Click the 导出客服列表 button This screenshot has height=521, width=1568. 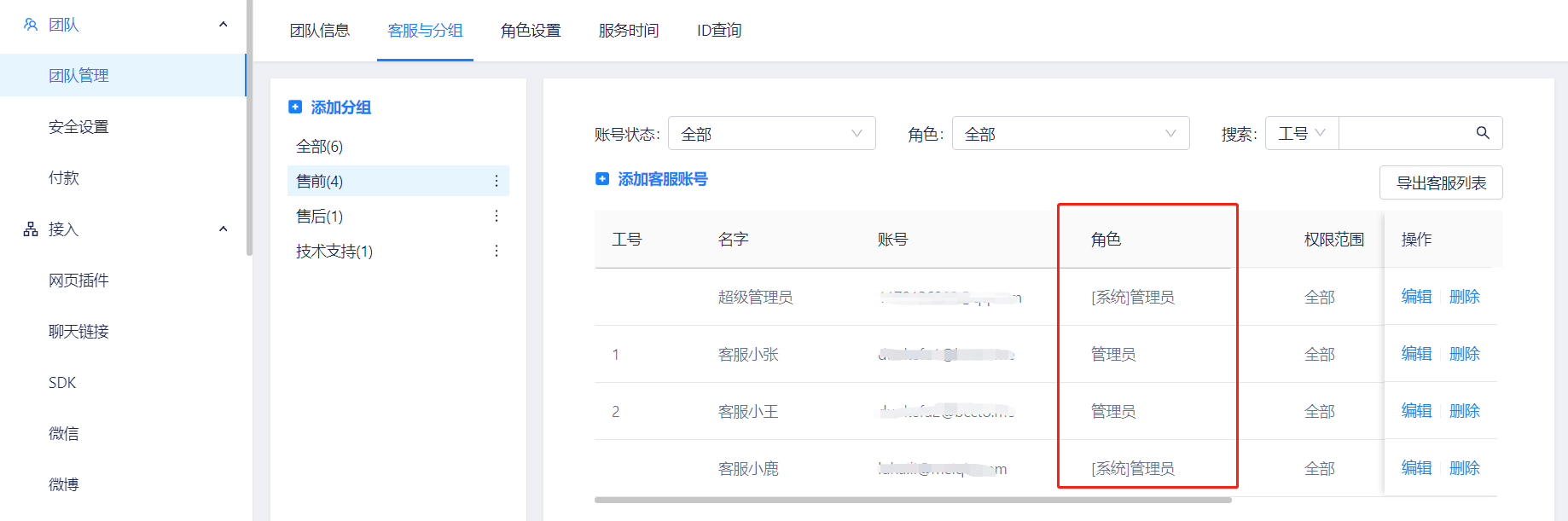point(1441,182)
